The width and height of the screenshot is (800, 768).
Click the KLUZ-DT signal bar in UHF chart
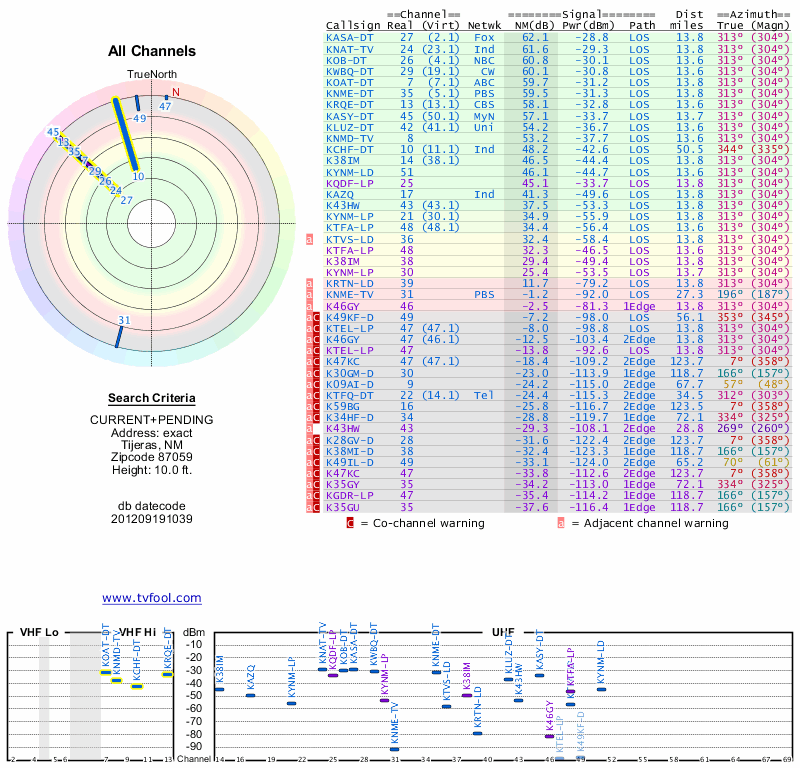(x=508, y=679)
